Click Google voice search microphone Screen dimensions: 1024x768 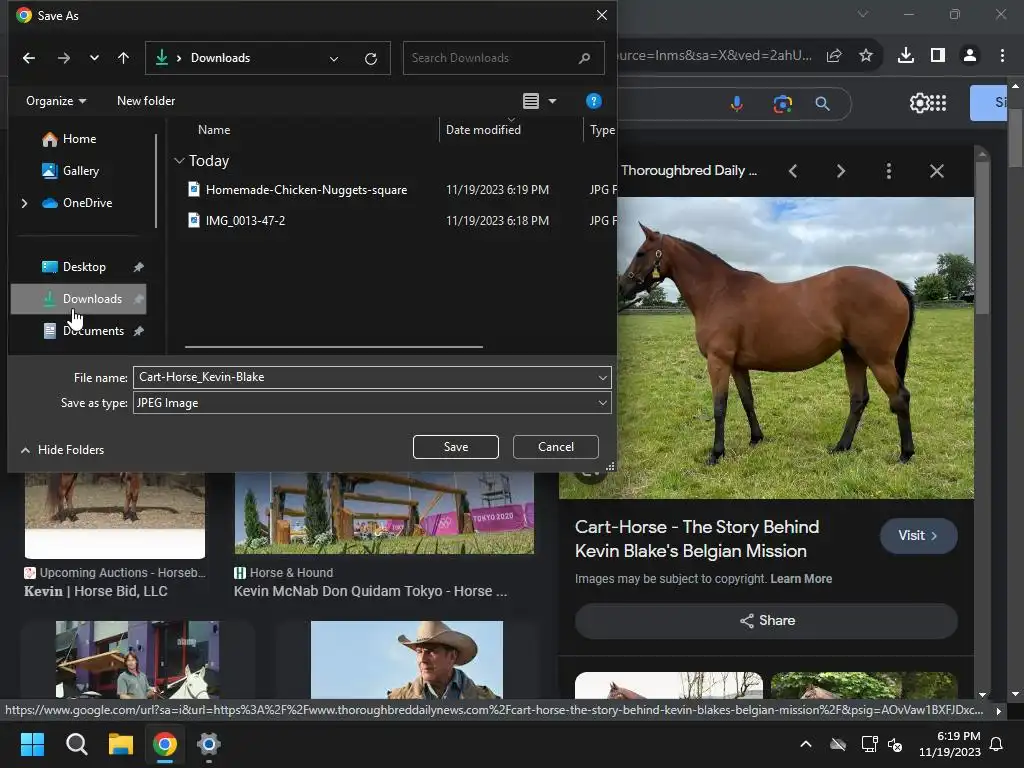[x=737, y=104]
